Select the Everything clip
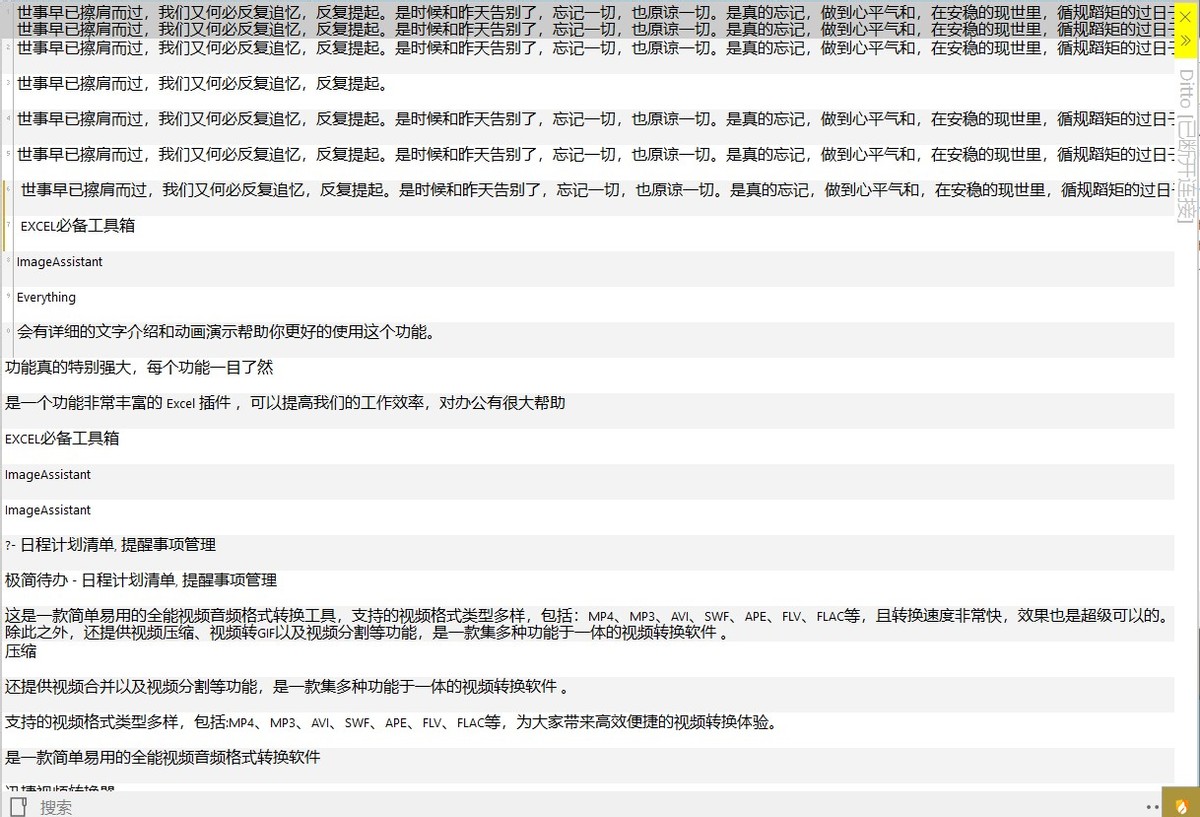1200x817 pixels. click(x=587, y=304)
